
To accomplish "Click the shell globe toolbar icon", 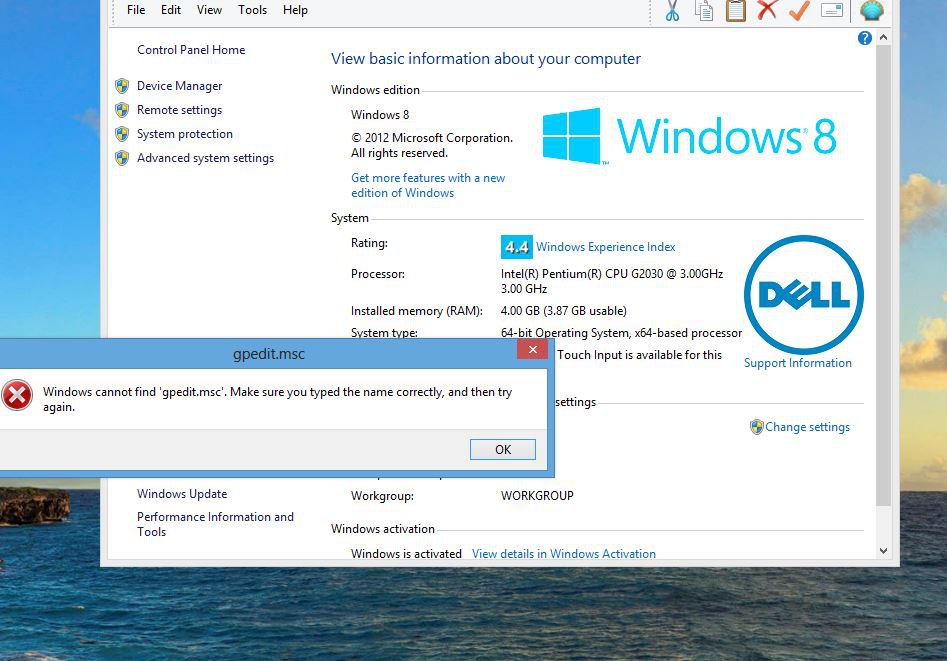I will (872, 10).
